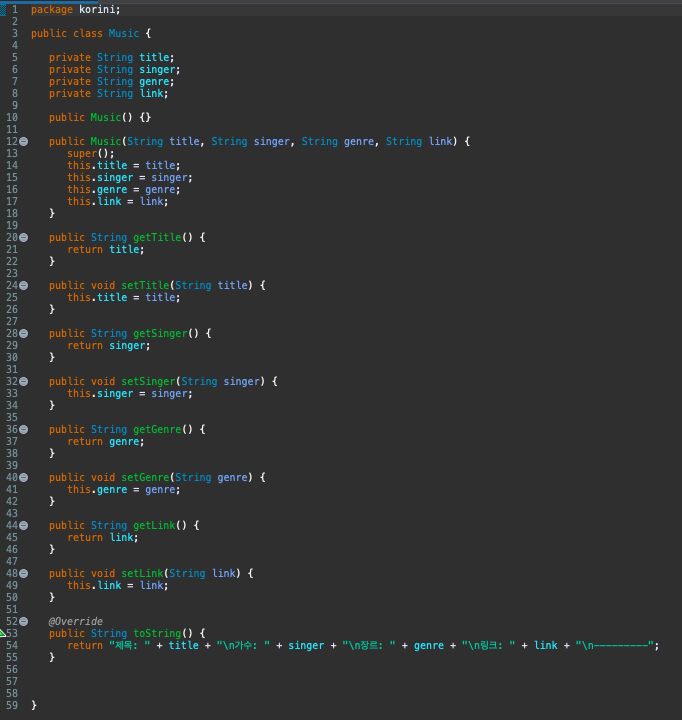Screen dimensions: 682x720
Task: Click the setSinger method name
Action: (148, 382)
